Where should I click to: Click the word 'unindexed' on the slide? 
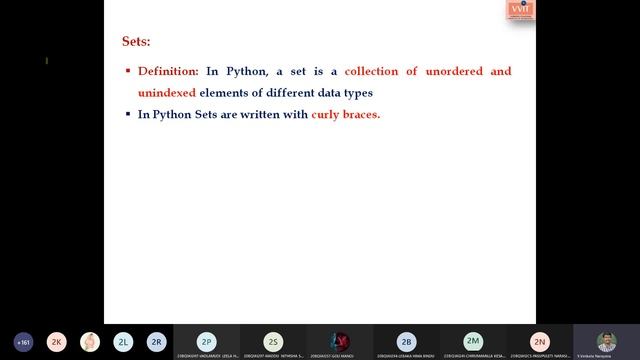coord(167,93)
